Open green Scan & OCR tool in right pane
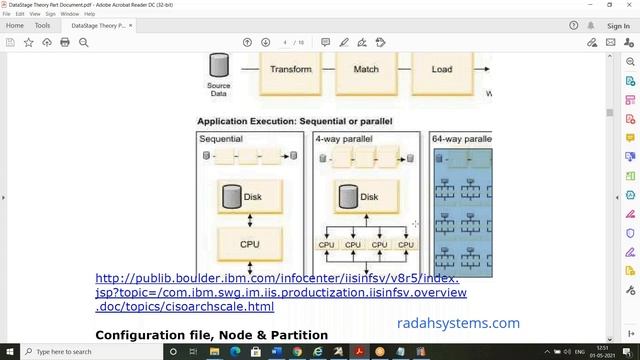This screenshot has width=640, height=360. 630,176
